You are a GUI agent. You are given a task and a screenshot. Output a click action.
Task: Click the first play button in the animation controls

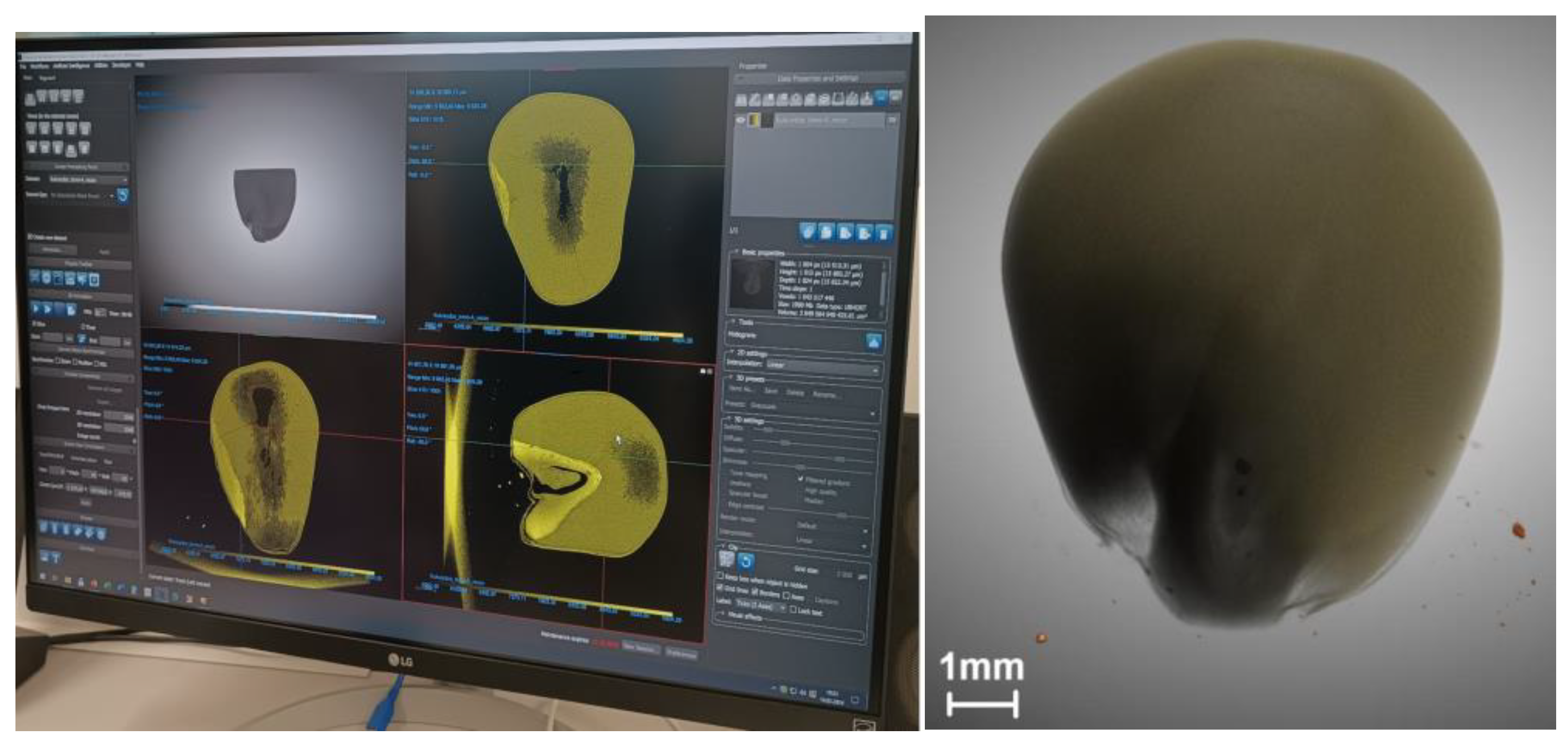coord(37,309)
